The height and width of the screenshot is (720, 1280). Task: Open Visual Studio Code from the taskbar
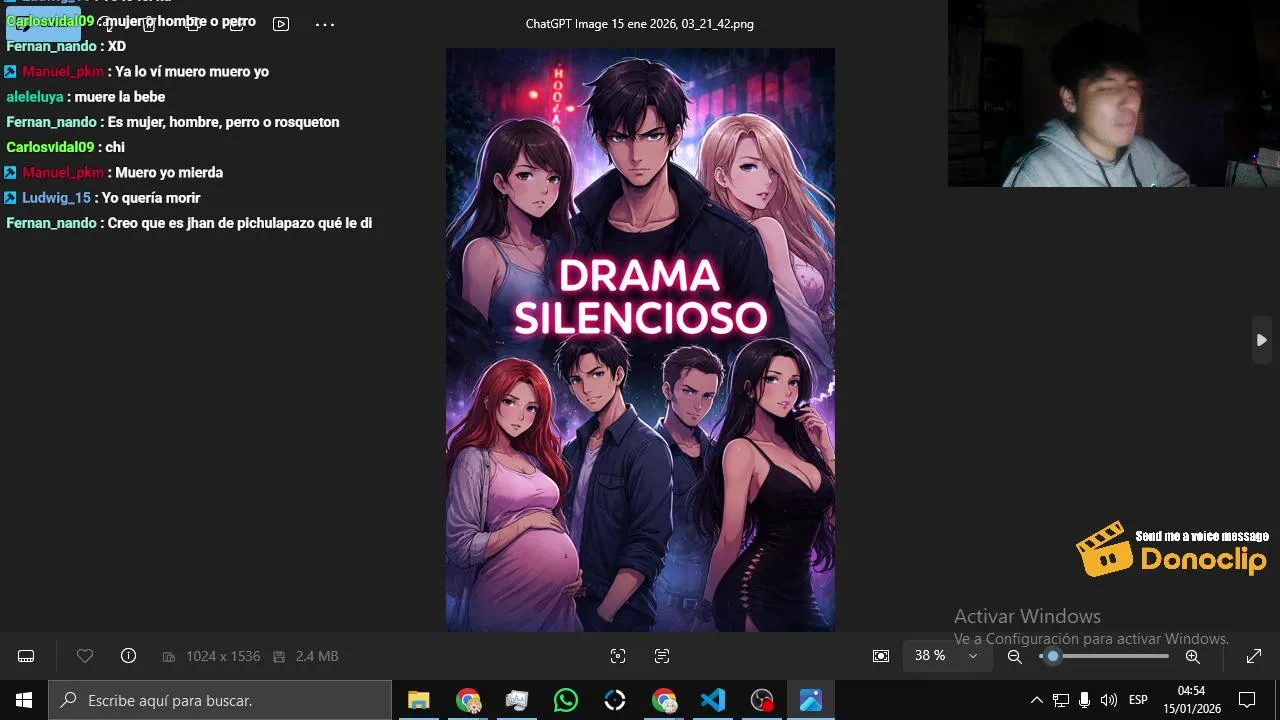coord(713,700)
